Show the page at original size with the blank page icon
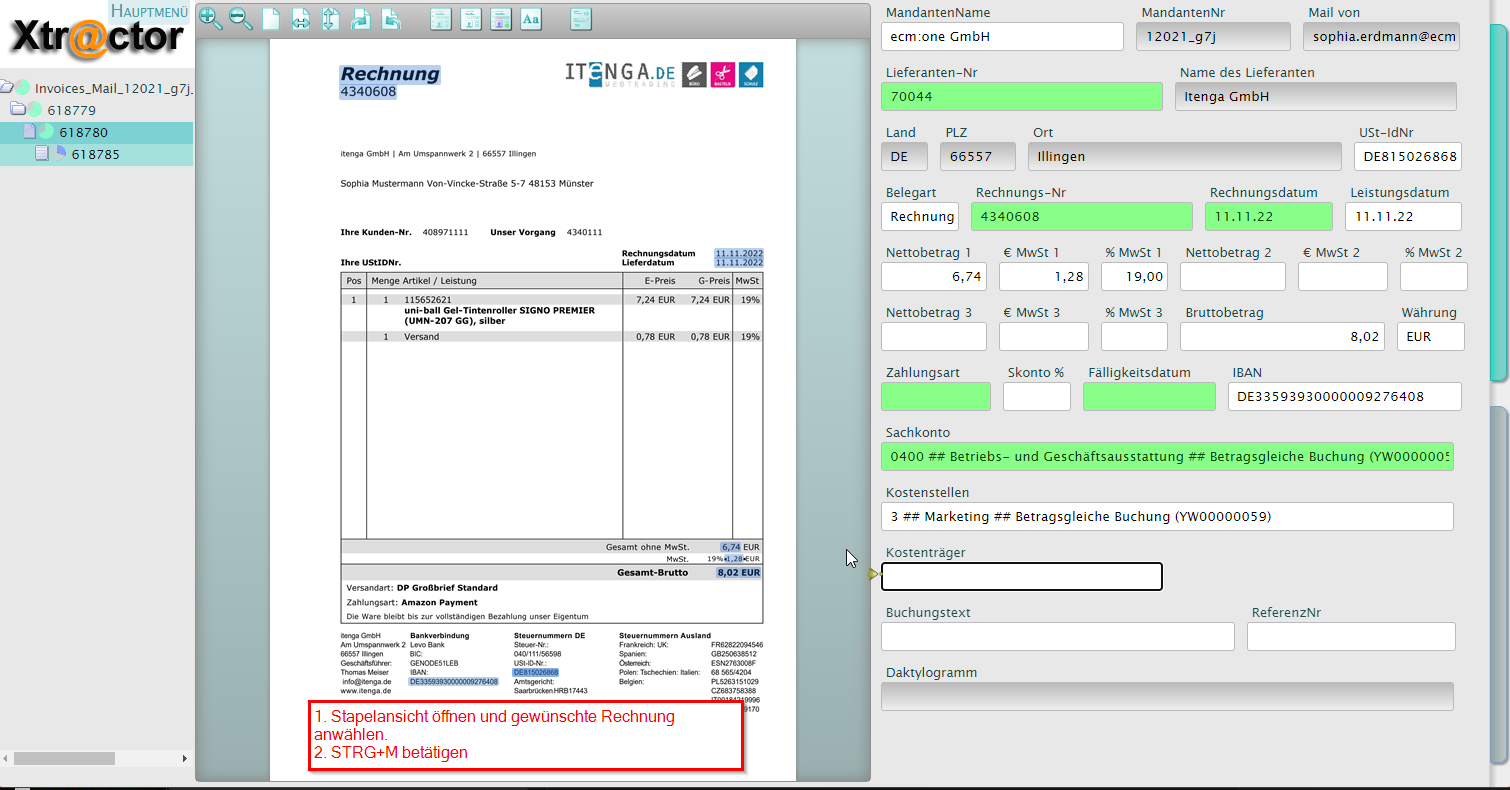Image resolution: width=1510 pixels, height=790 pixels. pyautogui.click(x=271, y=18)
